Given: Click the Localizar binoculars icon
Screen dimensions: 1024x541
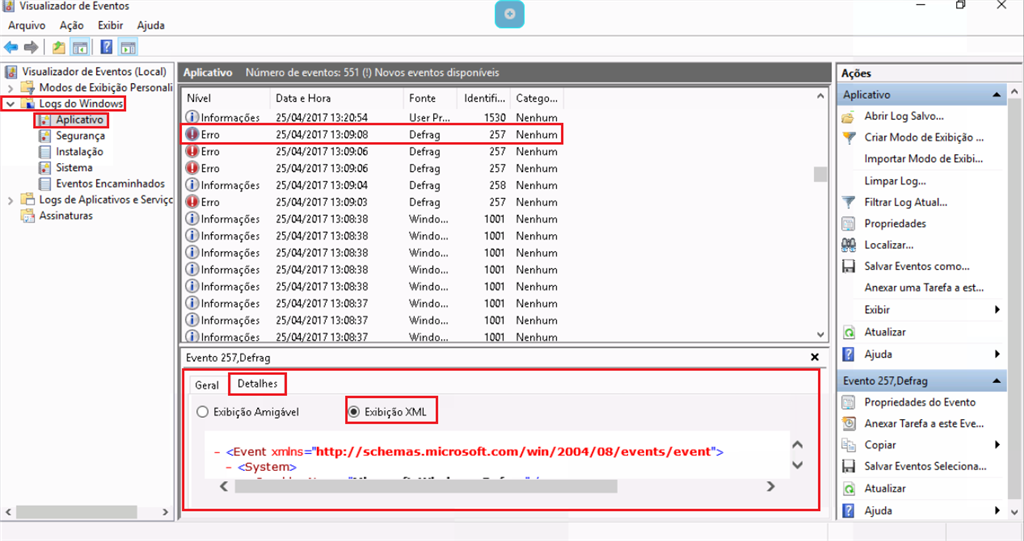Looking at the screenshot, I should pyautogui.click(x=848, y=245).
